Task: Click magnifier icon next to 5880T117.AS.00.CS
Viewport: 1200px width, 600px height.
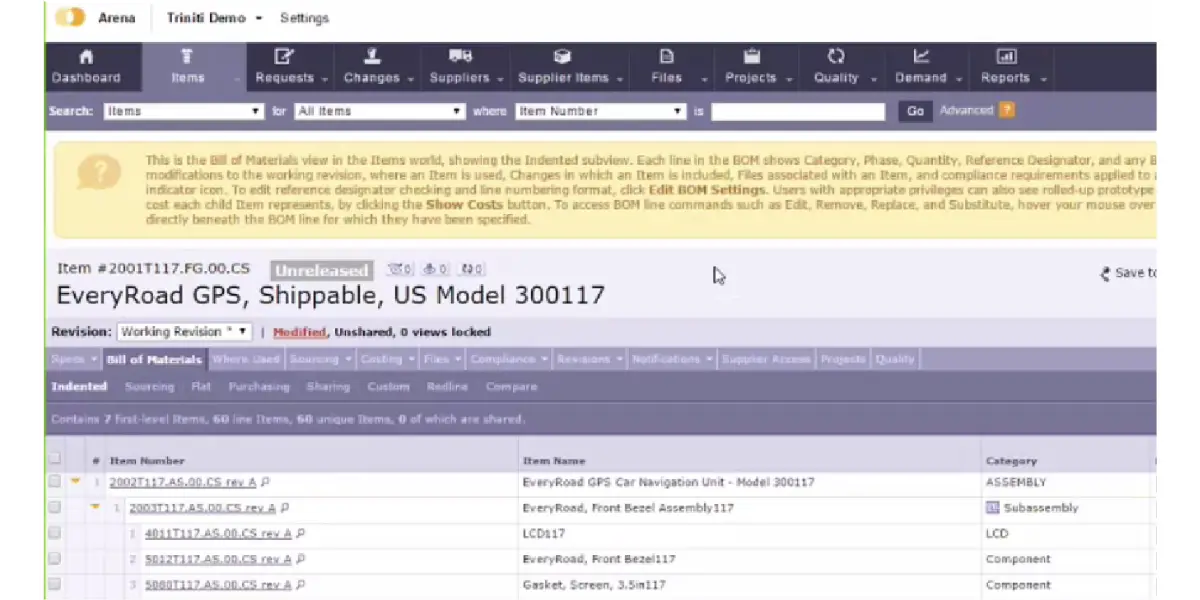Action: (301, 585)
